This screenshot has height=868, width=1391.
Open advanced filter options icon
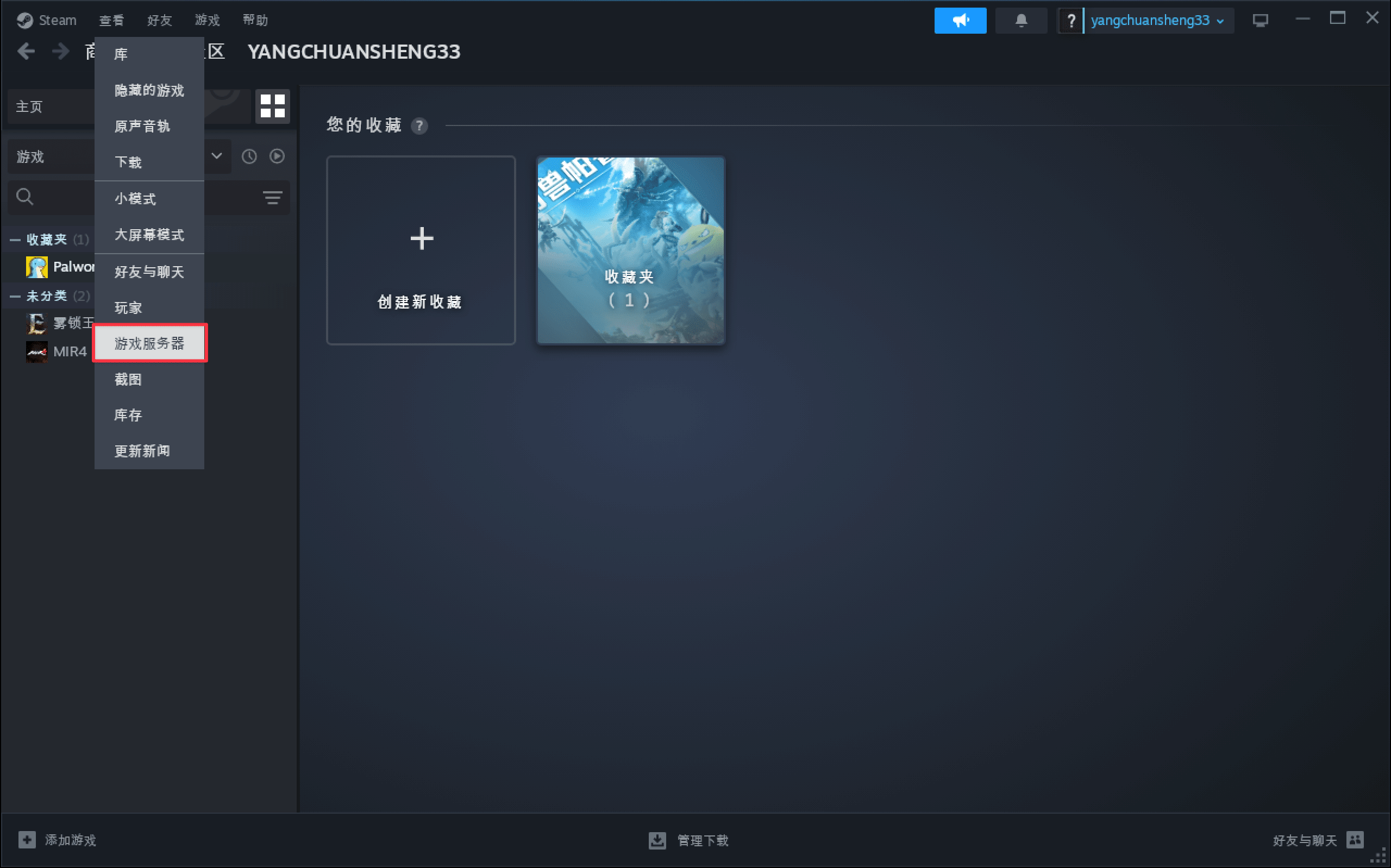pyautogui.click(x=272, y=198)
